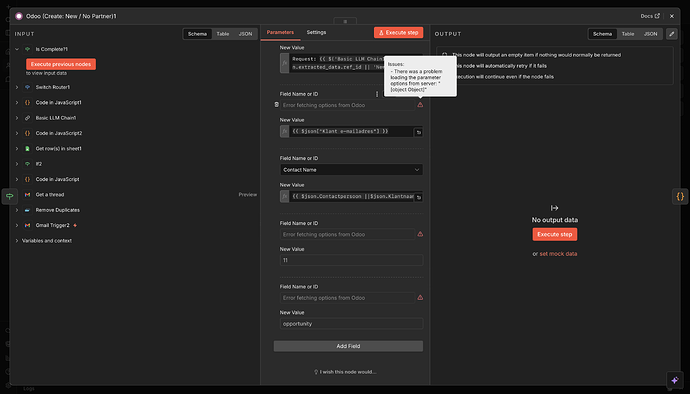The width and height of the screenshot is (690, 394).
Task: Click the trash icon beside Field Name
Action: (276, 105)
